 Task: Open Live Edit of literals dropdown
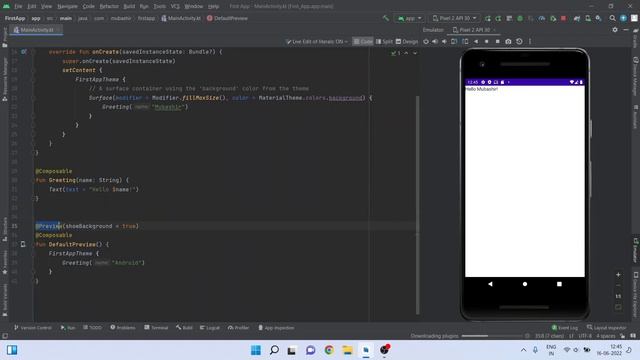click(x=317, y=42)
